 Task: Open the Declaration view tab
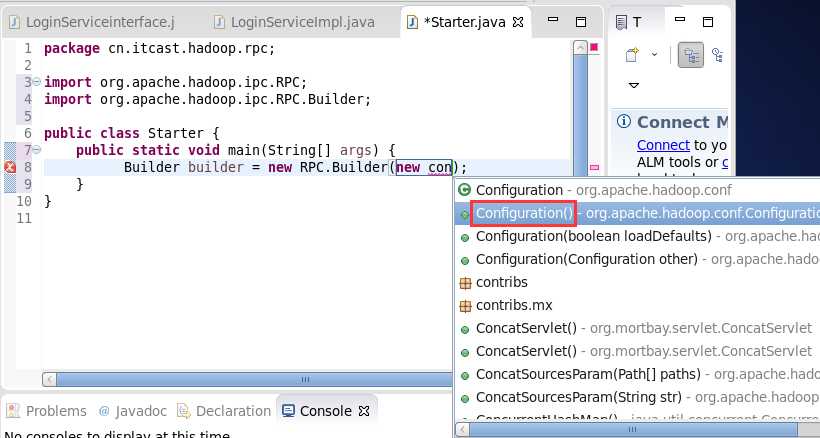tap(224, 411)
